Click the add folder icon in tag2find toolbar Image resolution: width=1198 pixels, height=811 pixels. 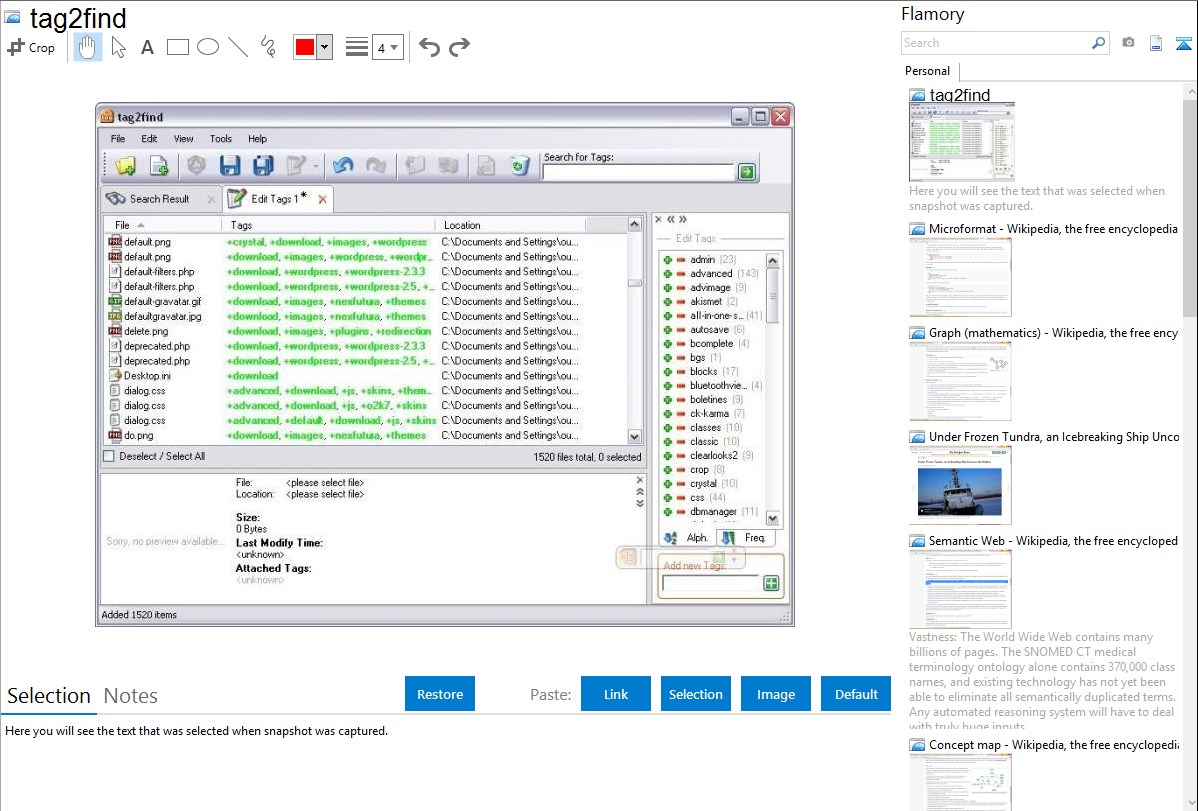click(x=125, y=166)
